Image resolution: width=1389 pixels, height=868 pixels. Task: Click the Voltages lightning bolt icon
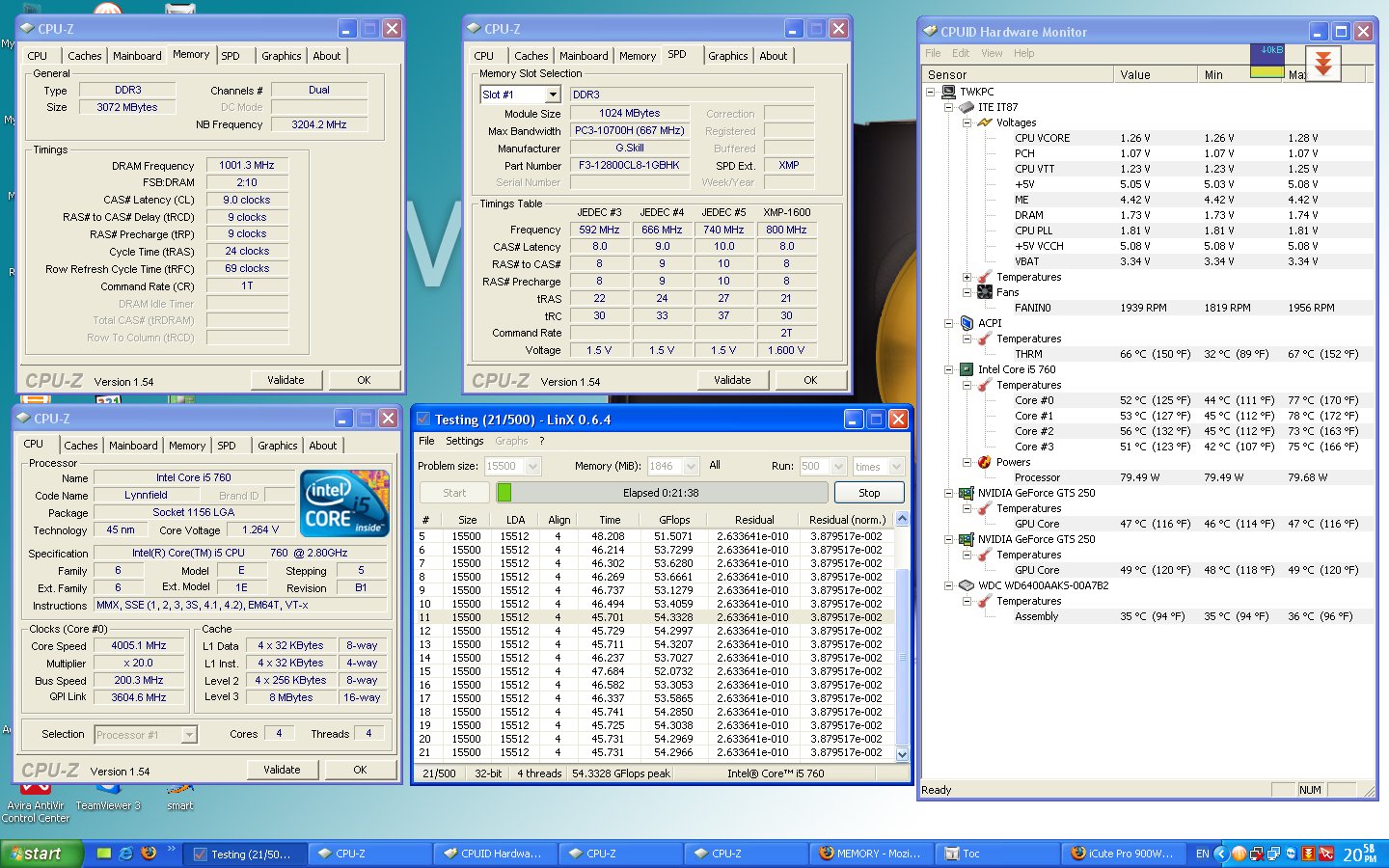[984, 122]
